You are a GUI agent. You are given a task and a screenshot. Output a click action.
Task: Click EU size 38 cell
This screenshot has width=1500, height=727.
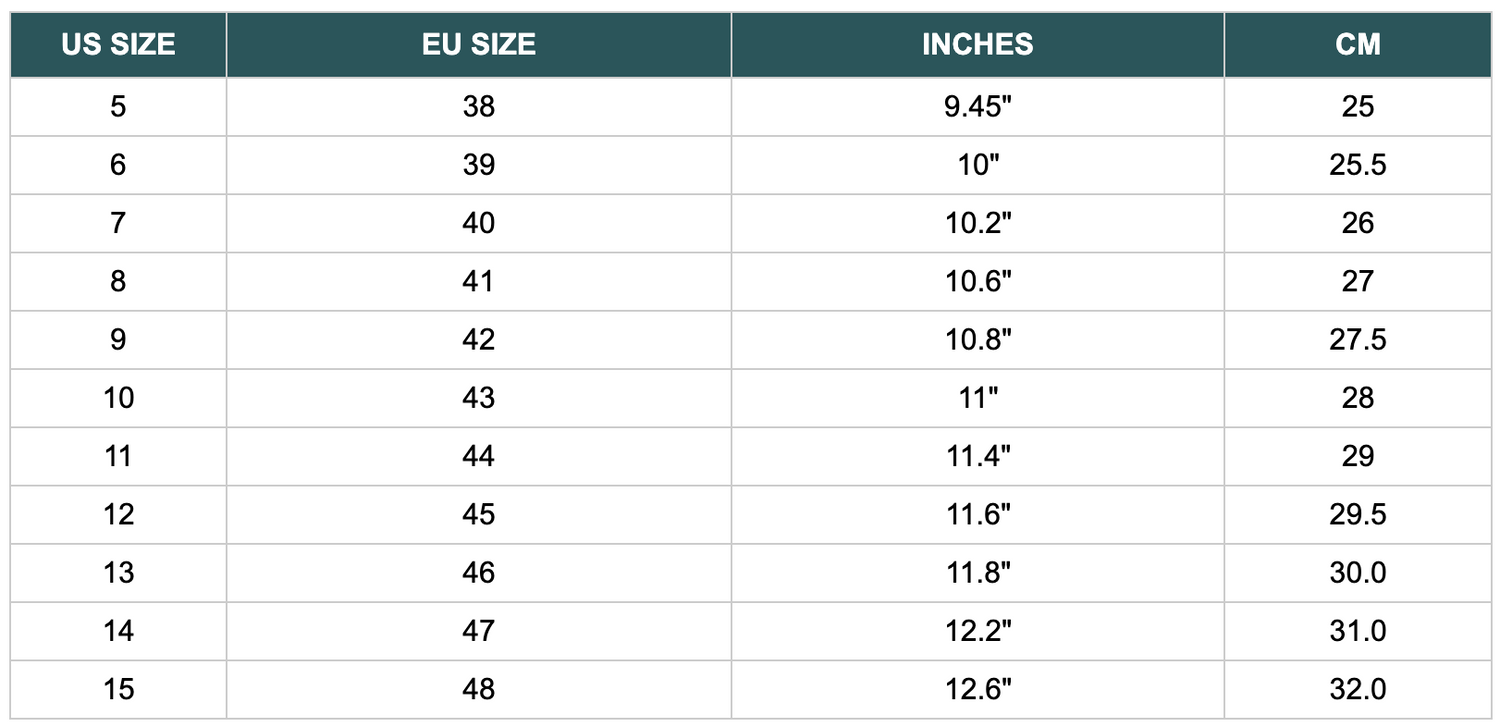click(479, 106)
